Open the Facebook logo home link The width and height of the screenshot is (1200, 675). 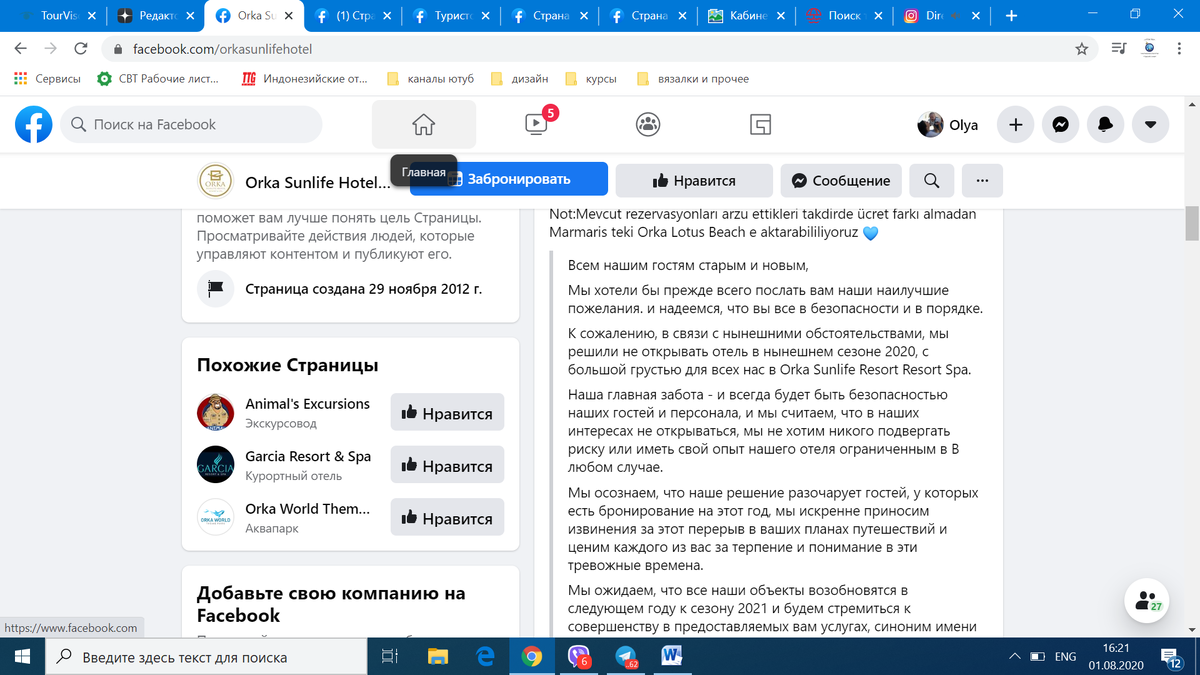(x=34, y=125)
